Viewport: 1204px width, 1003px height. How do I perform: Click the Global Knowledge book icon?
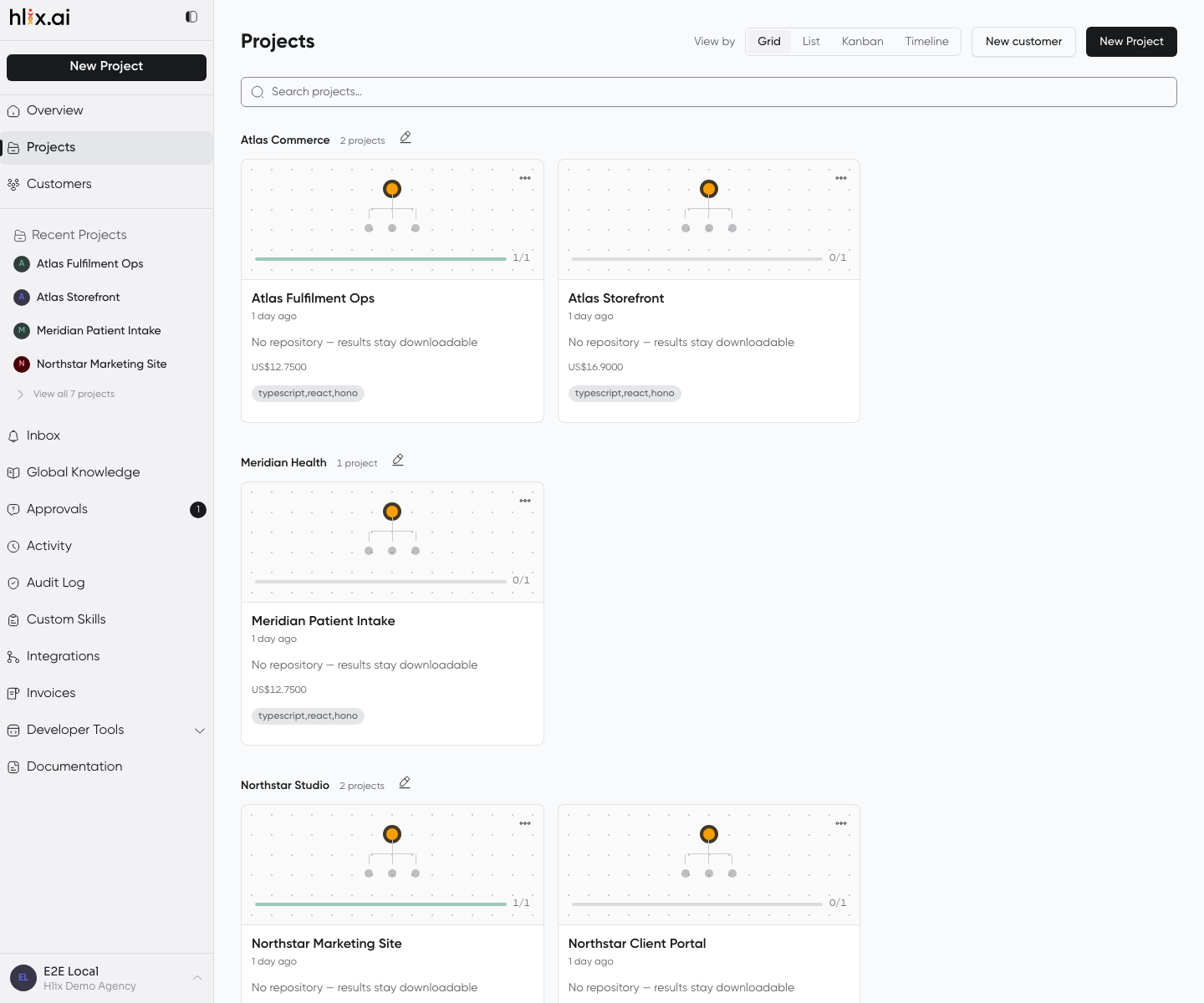(x=13, y=473)
